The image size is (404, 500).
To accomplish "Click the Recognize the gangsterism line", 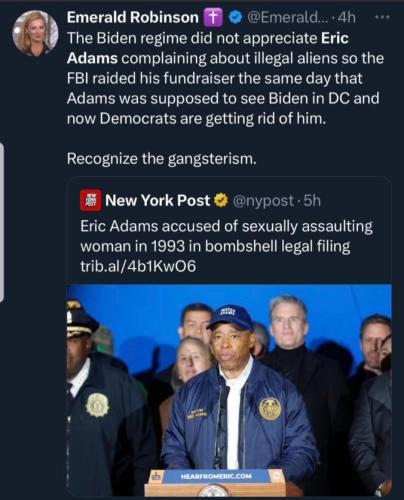I will click(162, 159).
